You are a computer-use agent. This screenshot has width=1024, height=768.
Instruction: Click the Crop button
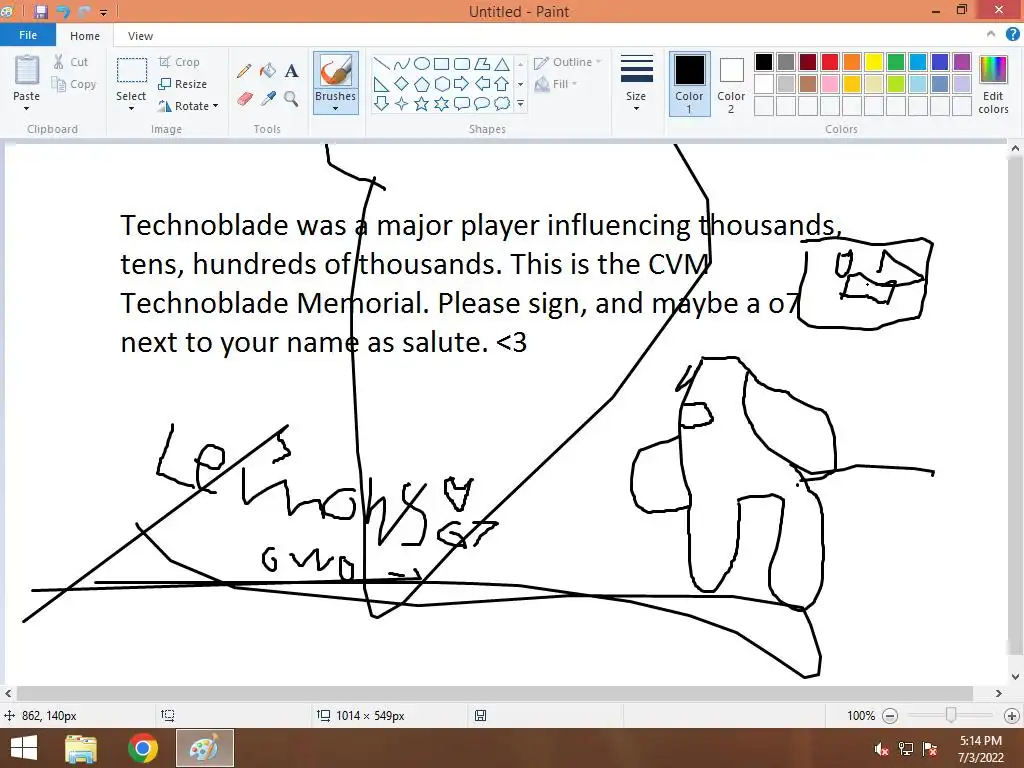(x=179, y=62)
